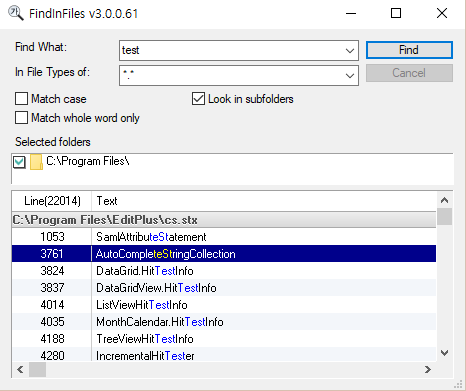
Task: Click the Line(22014) column header
Action: click(x=52, y=201)
